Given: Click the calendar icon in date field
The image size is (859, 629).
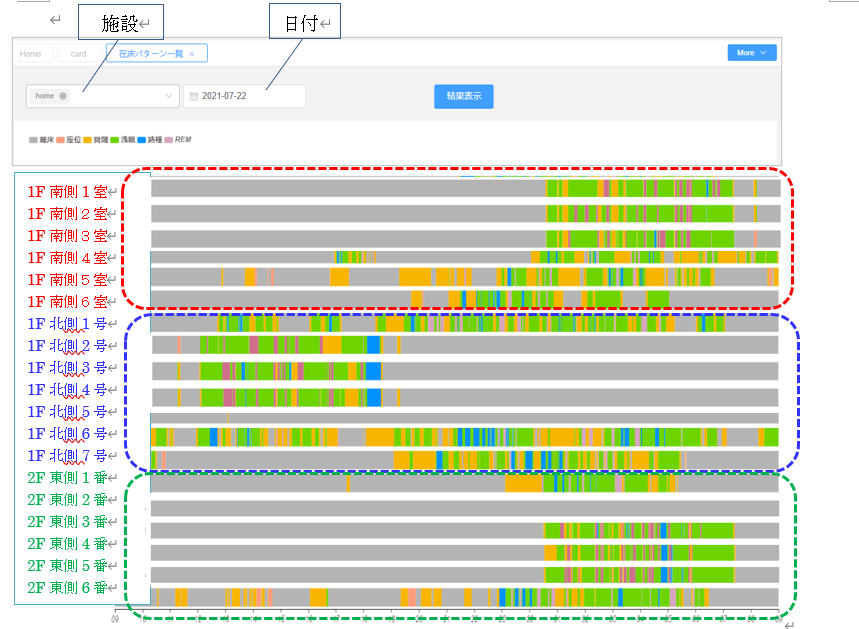Looking at the screenshot, I should click(194, 96).
